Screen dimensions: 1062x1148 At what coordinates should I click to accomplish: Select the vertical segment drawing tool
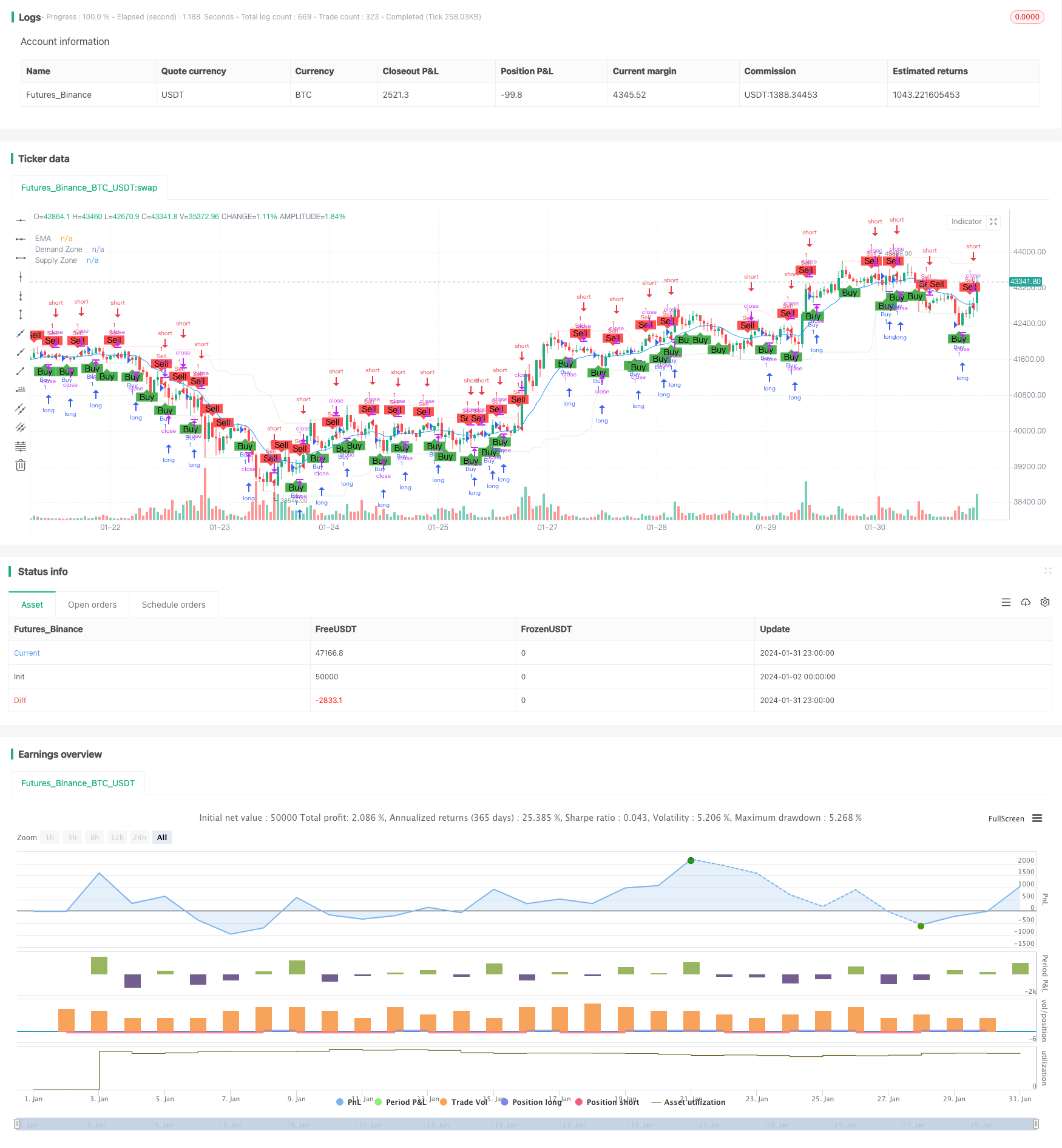21,314
